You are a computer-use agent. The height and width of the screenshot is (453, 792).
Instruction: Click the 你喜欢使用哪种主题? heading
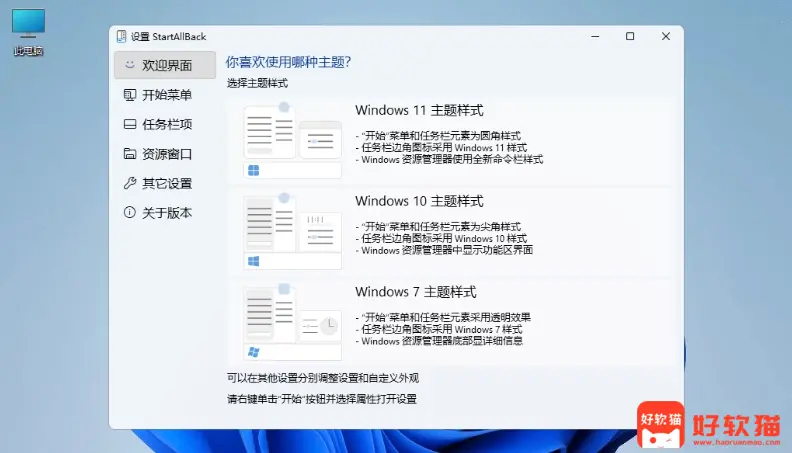click(x=288, y=62)
